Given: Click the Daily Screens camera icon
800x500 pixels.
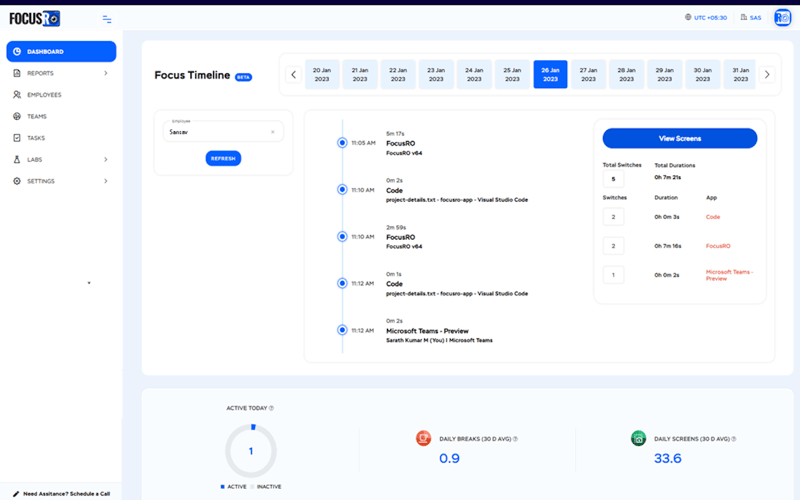Looking at the screenshot, I should point(638,438).
